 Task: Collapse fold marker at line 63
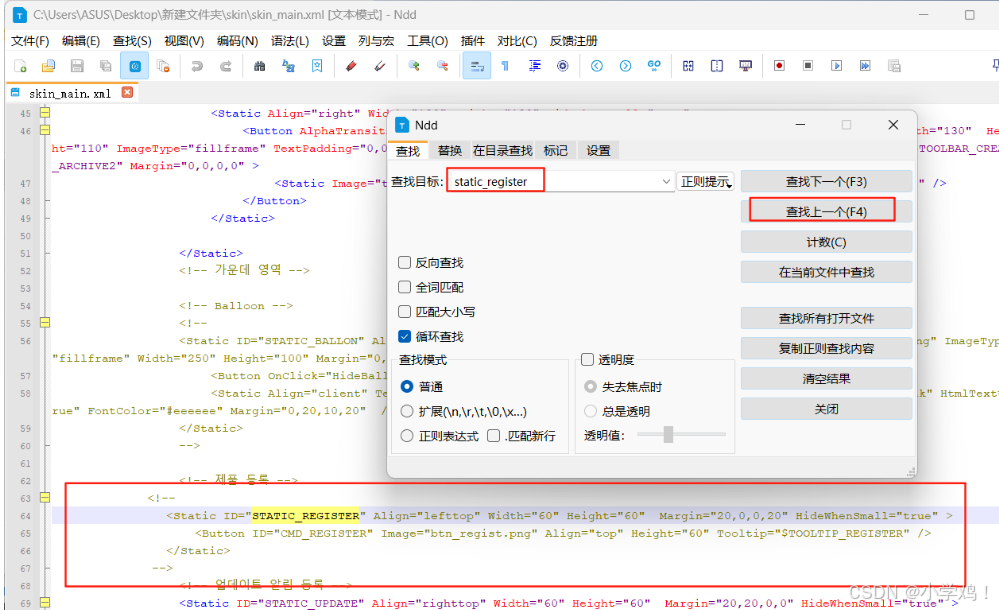coord(45,497)
